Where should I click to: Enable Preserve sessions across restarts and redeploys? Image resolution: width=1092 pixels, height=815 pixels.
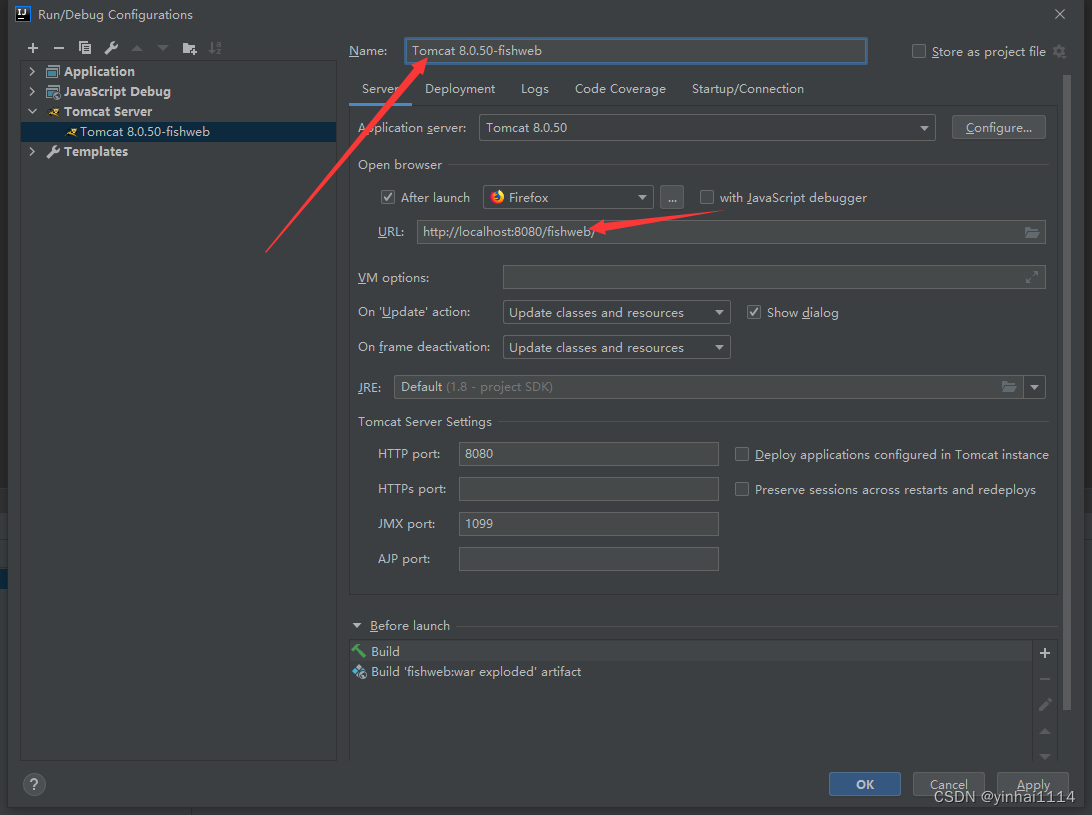coord(742,489)
